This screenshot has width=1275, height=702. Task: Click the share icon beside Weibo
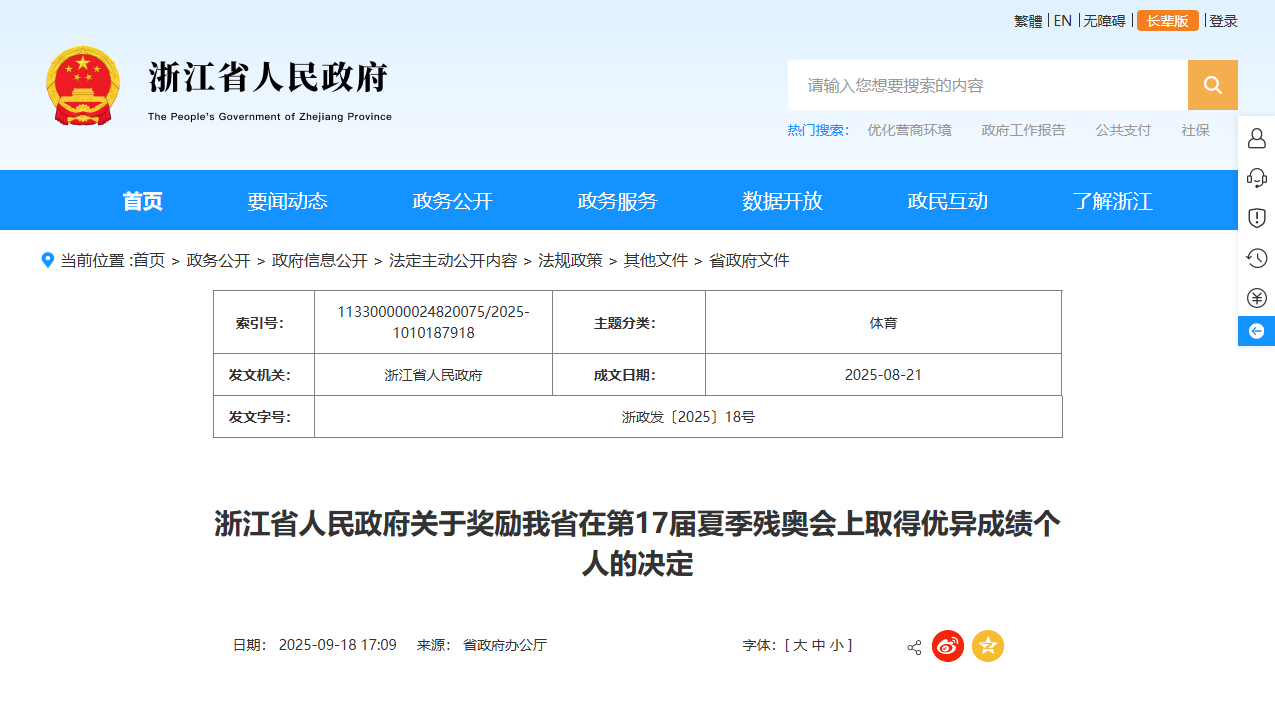[914, 647]
